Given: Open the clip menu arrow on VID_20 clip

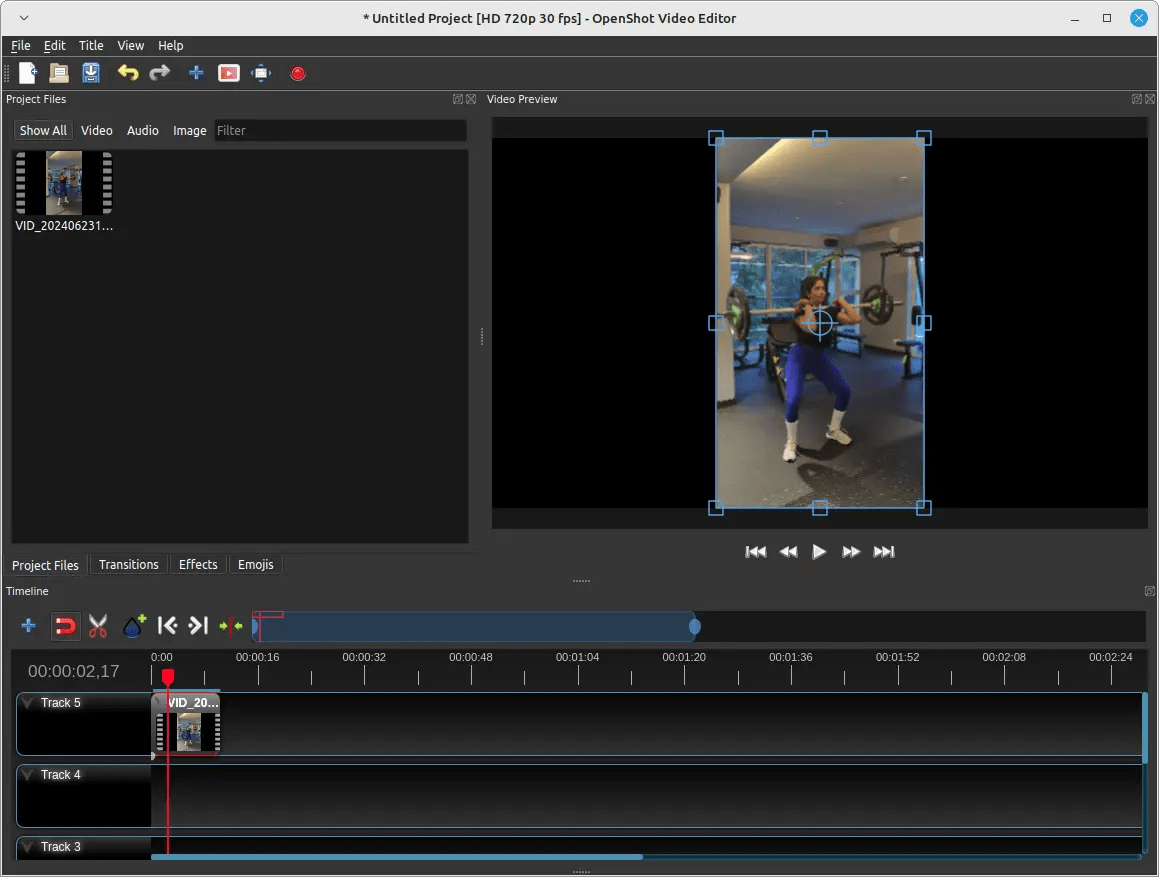Looking at the screenshot, I should pos(158,702).
